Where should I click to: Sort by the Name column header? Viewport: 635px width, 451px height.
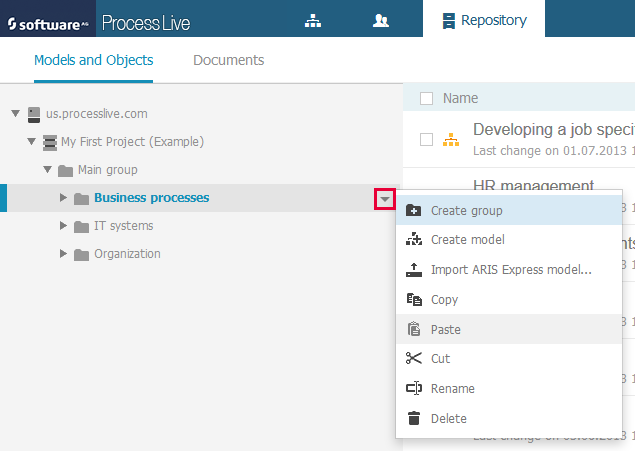(460, 98)
